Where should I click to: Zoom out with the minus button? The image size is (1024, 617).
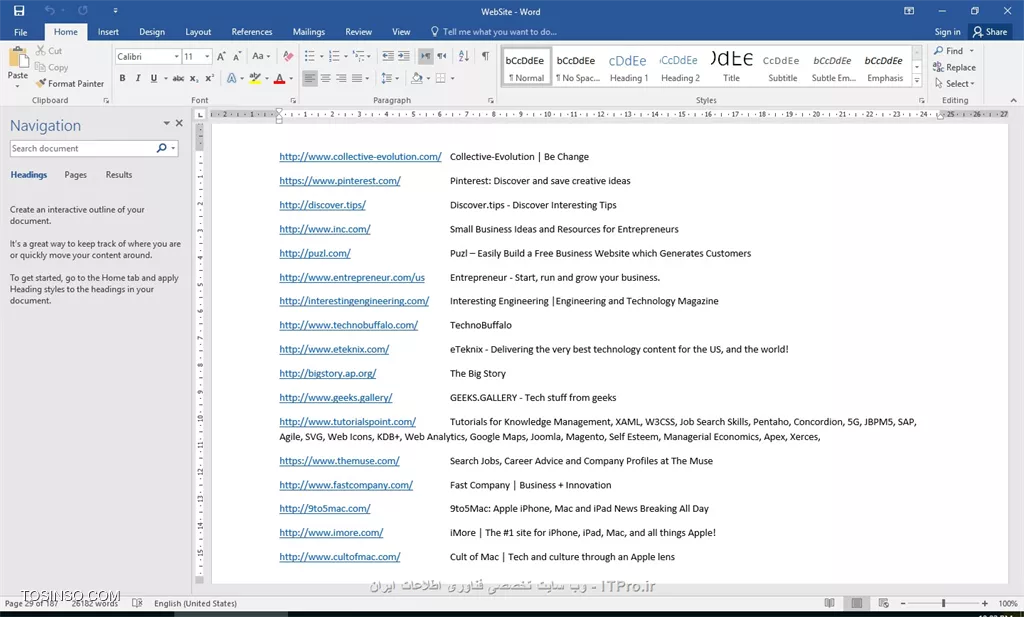903,604
